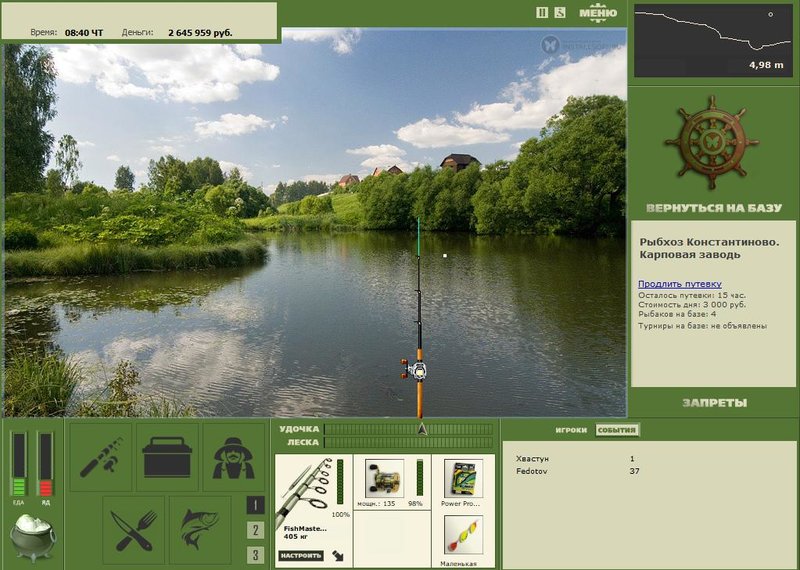Open the МЕНЮ main menu
The image size is (800, 570).
[598, 13]
